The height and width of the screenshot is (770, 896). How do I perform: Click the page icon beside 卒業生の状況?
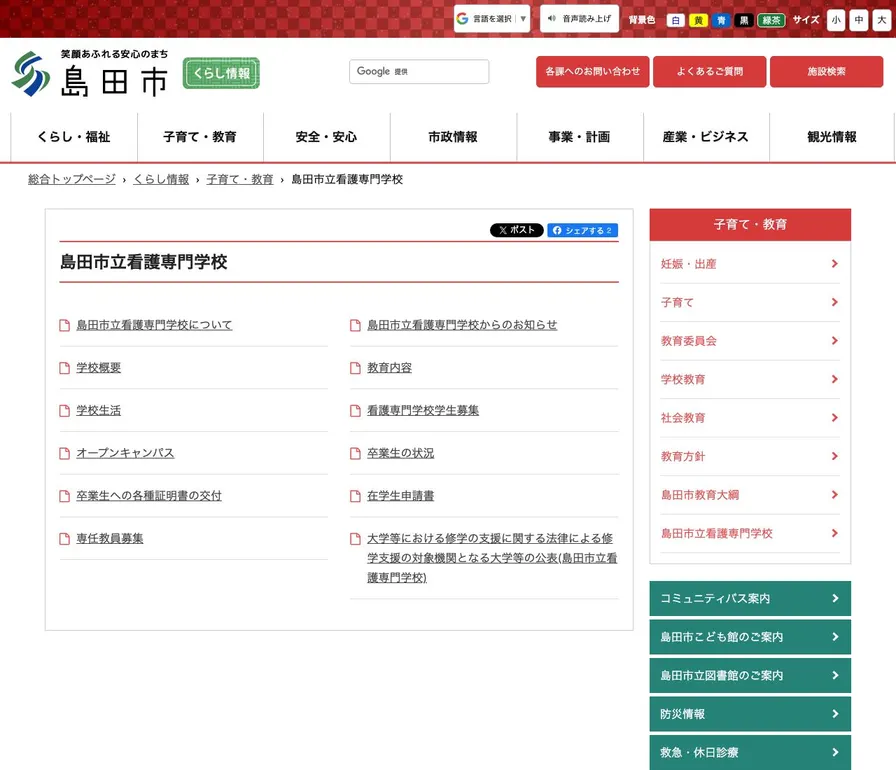pos(355,454)
